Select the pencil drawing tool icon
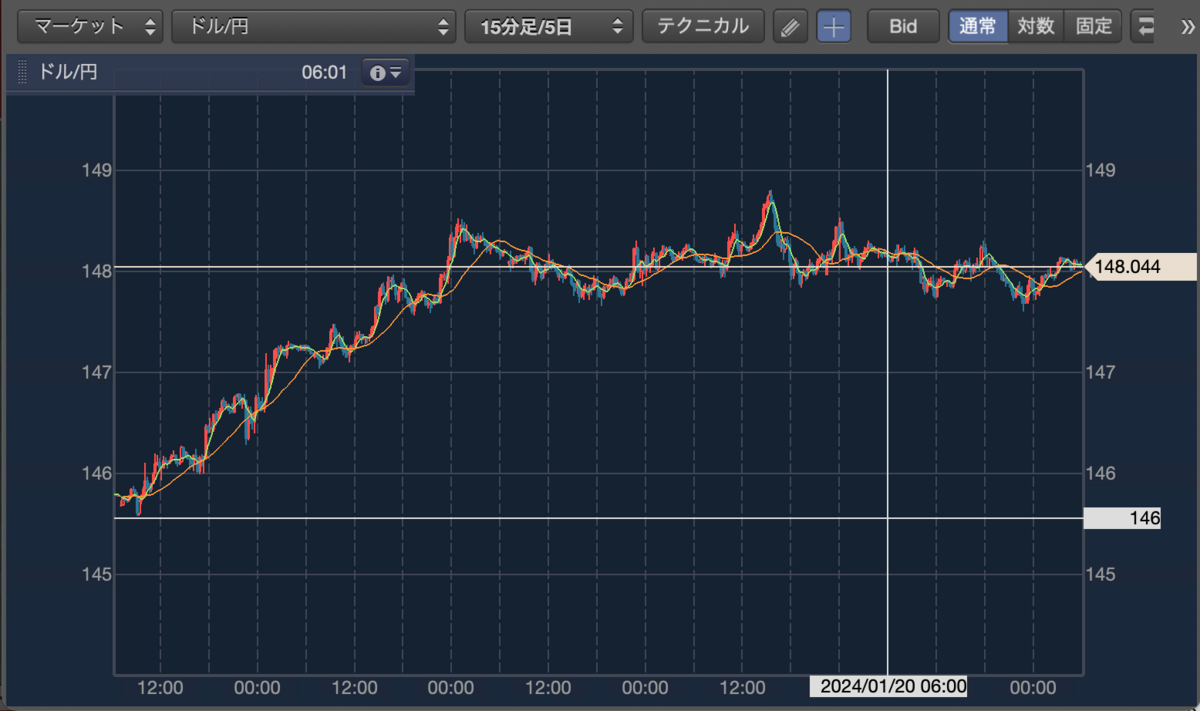Image resolution: width=1200 pixels, height=711 pixels. coord(790,27)
